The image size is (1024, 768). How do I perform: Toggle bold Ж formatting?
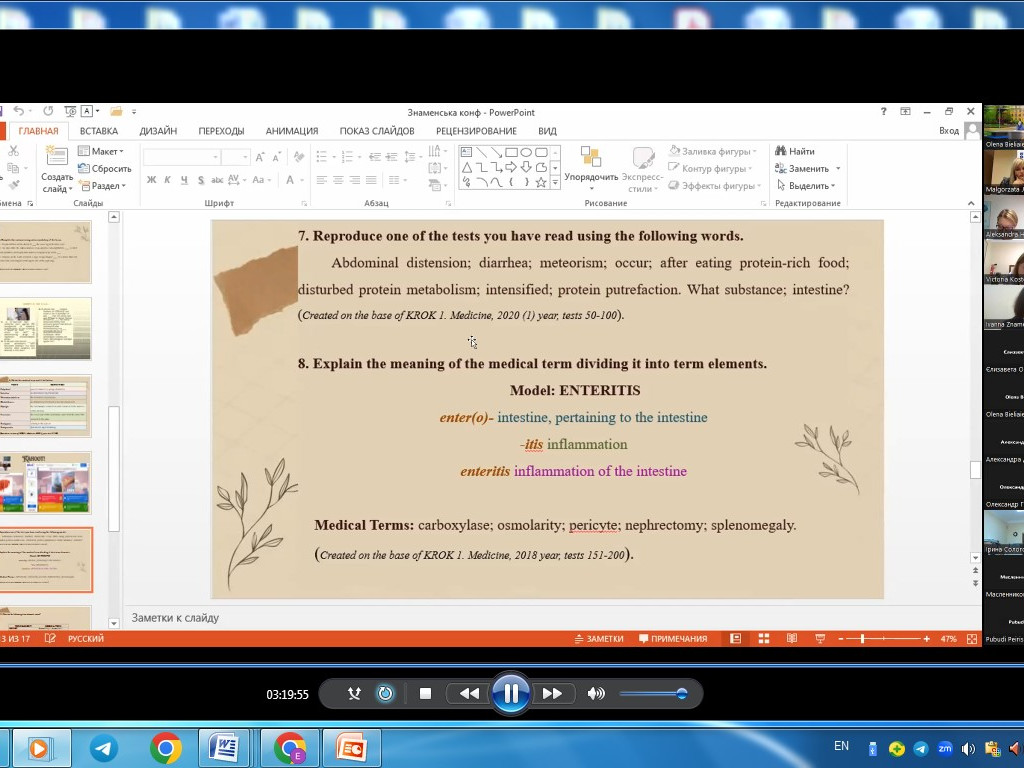(x=151, y=180)
